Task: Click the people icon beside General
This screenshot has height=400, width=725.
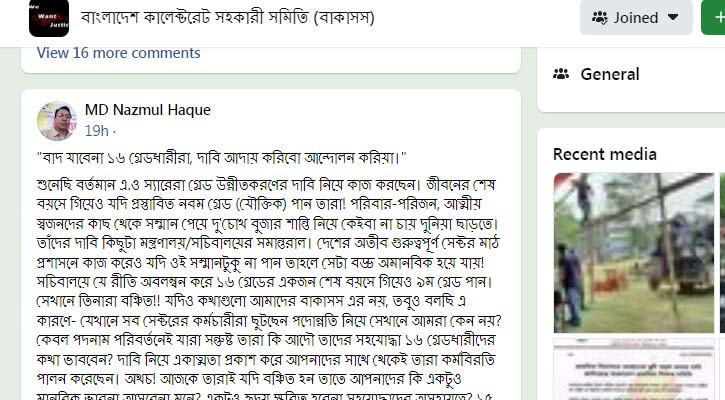Action: (x=561, y=74)
